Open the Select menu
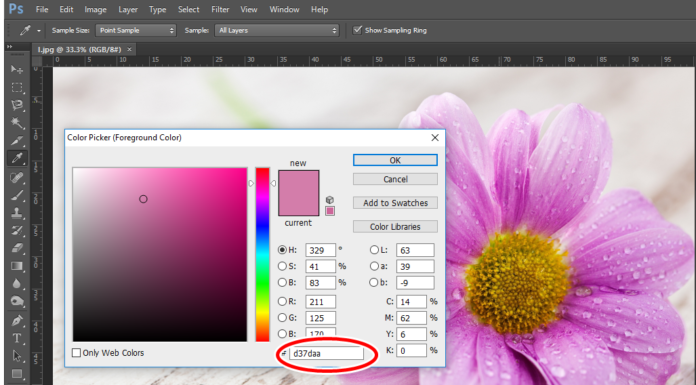 point(189,9)
